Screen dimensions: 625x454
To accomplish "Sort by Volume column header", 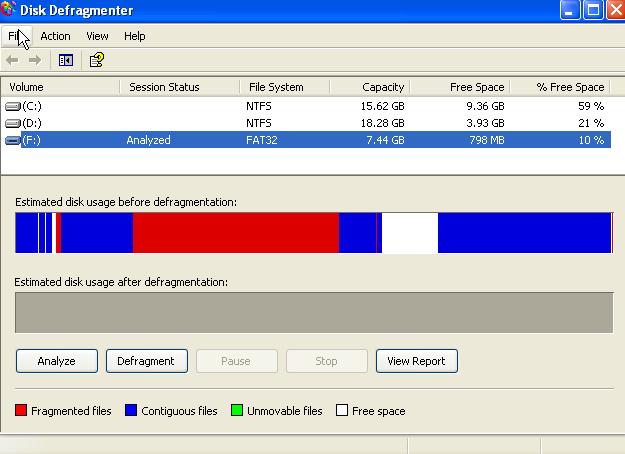I will (x=60, y=87).
